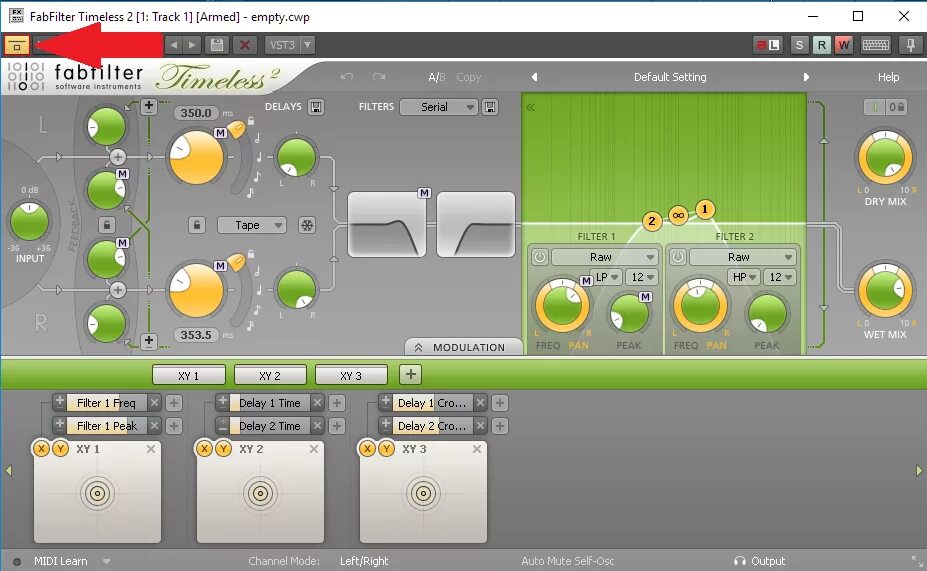This screenshot has width=927, height=571.
Task: Open the Help menu
Action: (x=888, y=77)
